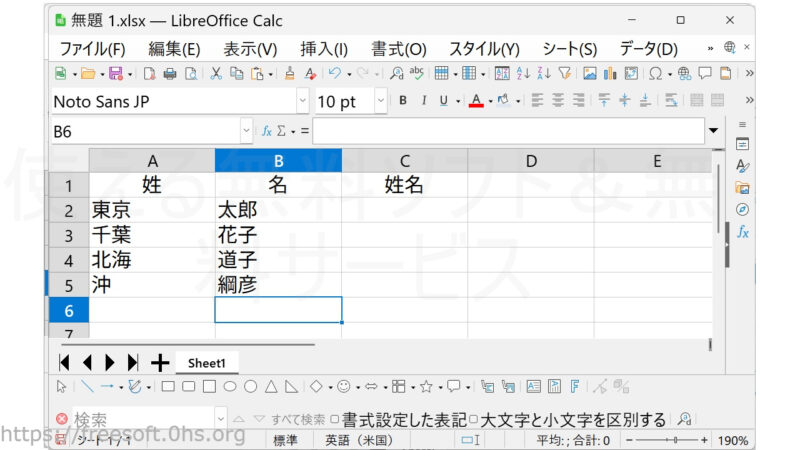Open the sidebar Gallery panel
800x450 pixels.
point(742,187)
